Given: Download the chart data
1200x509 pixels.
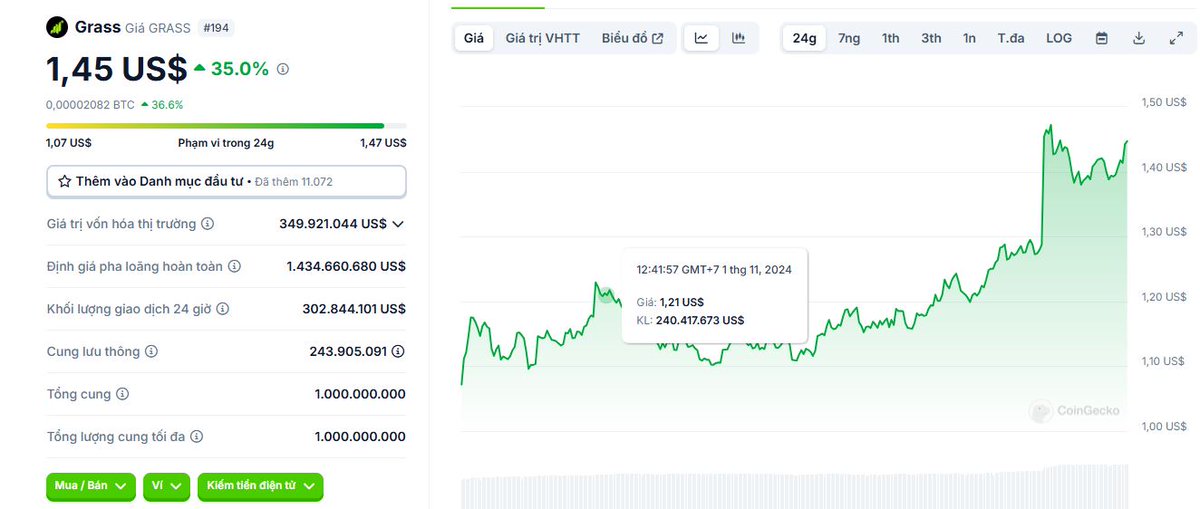Looking at the screenshot, I should click(1139, 38).
